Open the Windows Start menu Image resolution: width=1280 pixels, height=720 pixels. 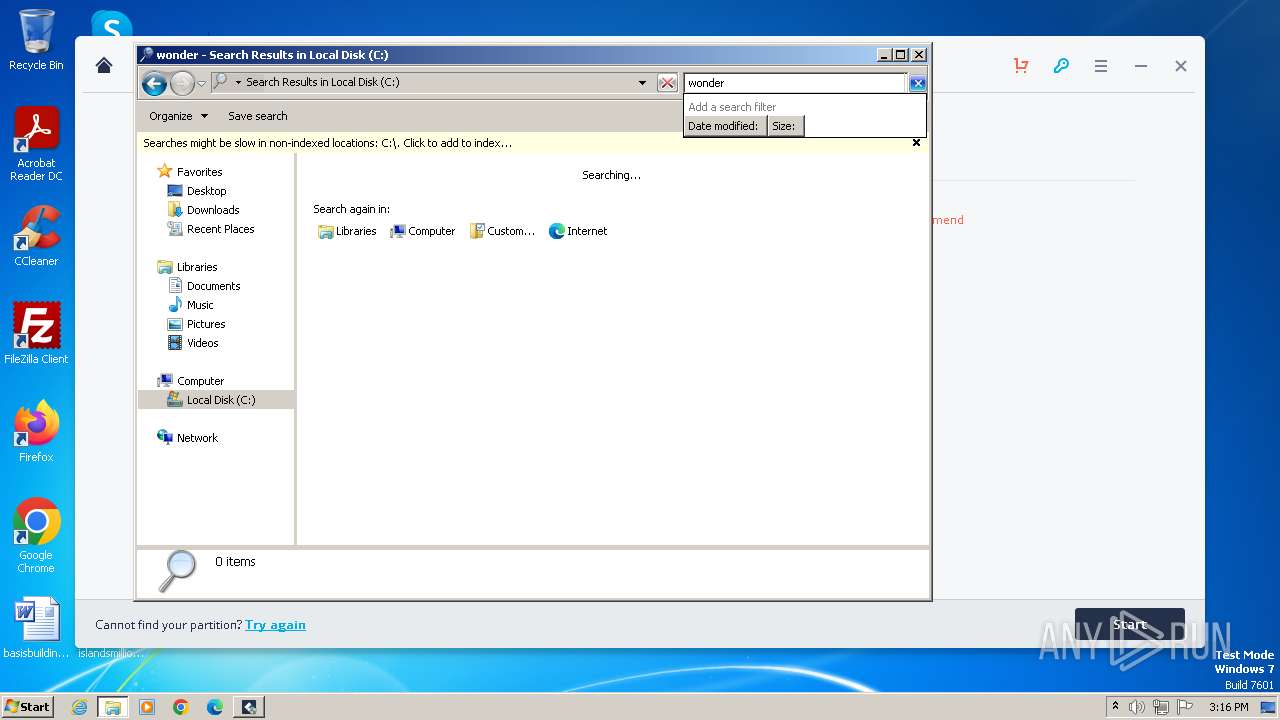(x=27, y=706)
